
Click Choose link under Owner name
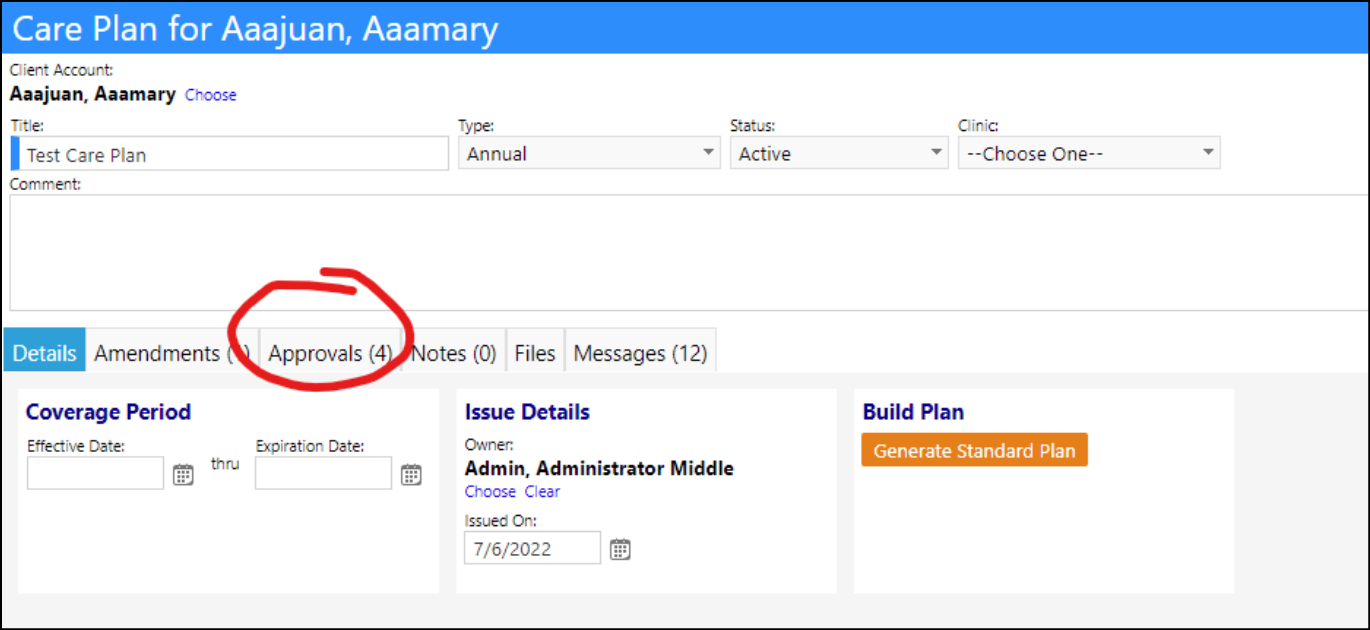(x=490, y=491)
